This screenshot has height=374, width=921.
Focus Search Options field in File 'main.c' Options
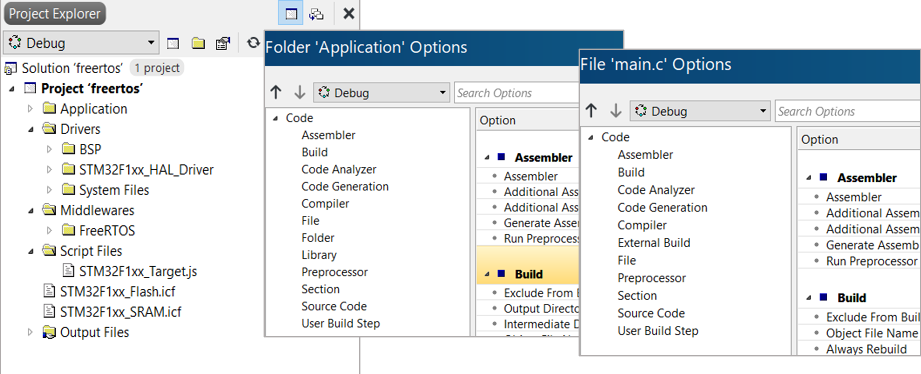coord(848,111)
